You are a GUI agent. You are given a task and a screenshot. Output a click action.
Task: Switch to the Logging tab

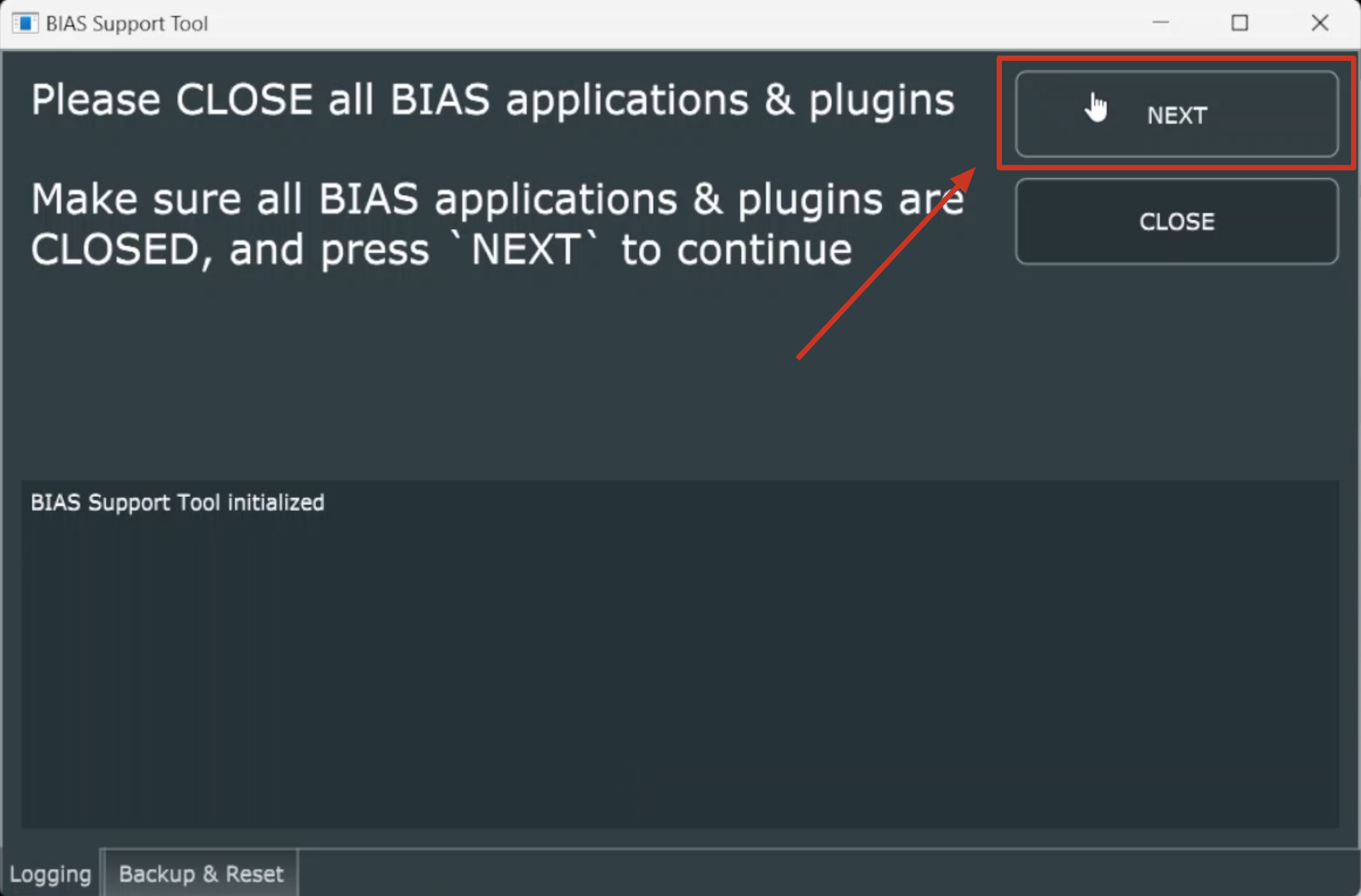click(x=50, y=874)
